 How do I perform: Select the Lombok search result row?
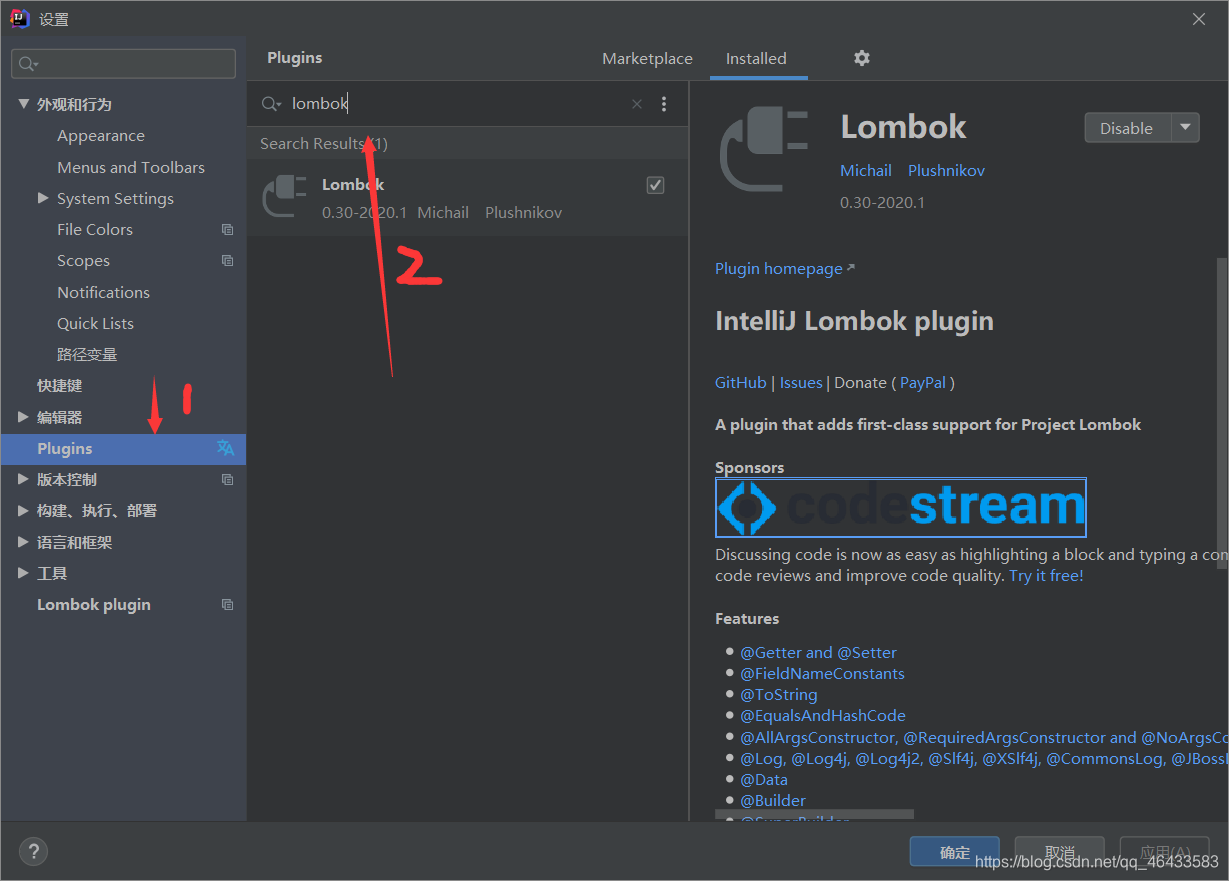pyautogui.click(x=468, y=198)
